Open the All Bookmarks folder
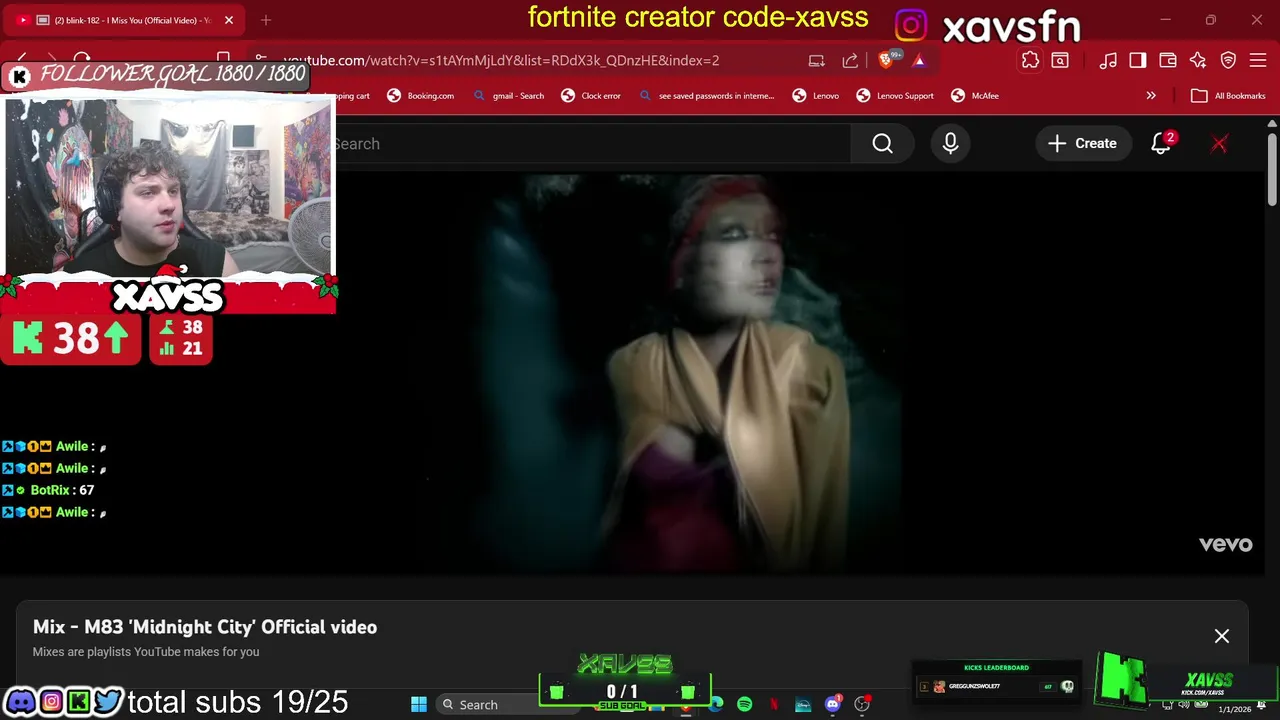This screenshot has width=1280, height=720. coord(1229,96)
